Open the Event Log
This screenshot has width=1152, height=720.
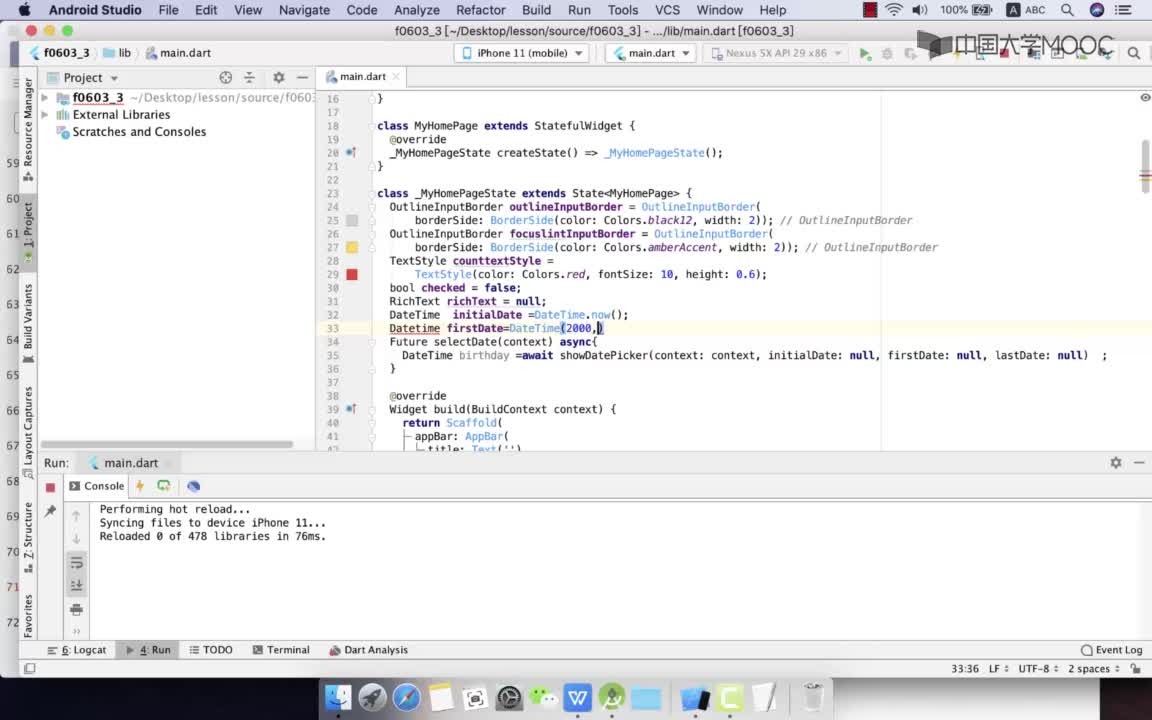(x=1112, y=650)
